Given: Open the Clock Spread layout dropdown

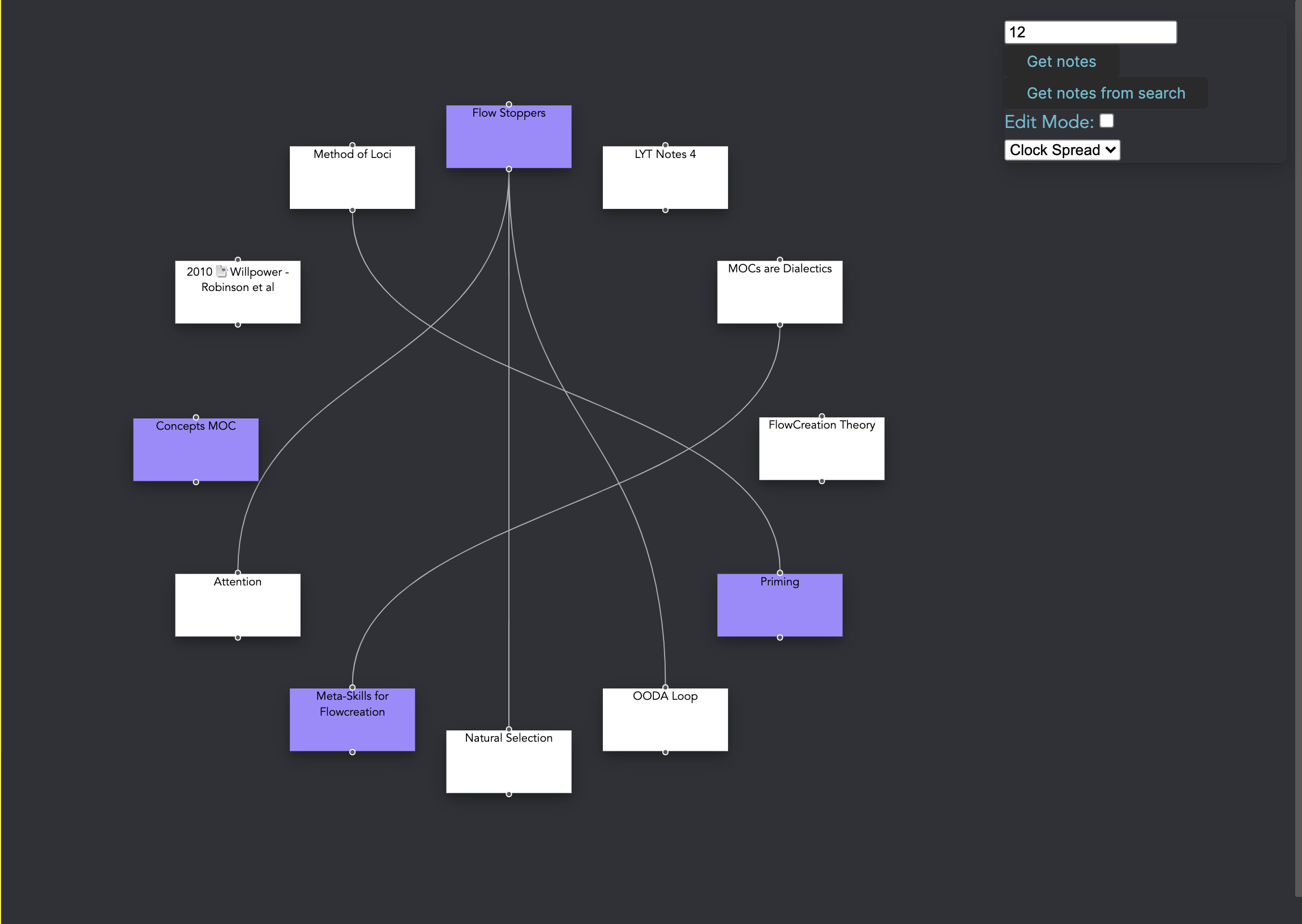Looking at the screenshot, I should coord(1061,149).
